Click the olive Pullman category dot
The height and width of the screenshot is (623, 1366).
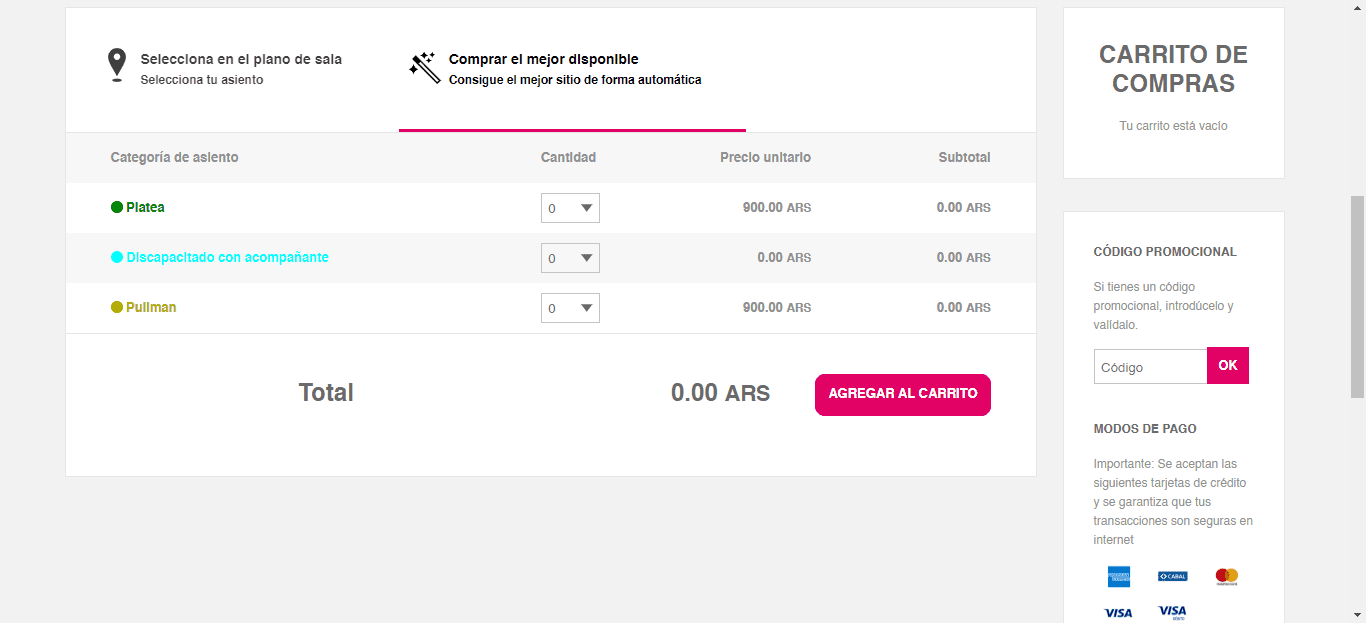tap(117, 308)
